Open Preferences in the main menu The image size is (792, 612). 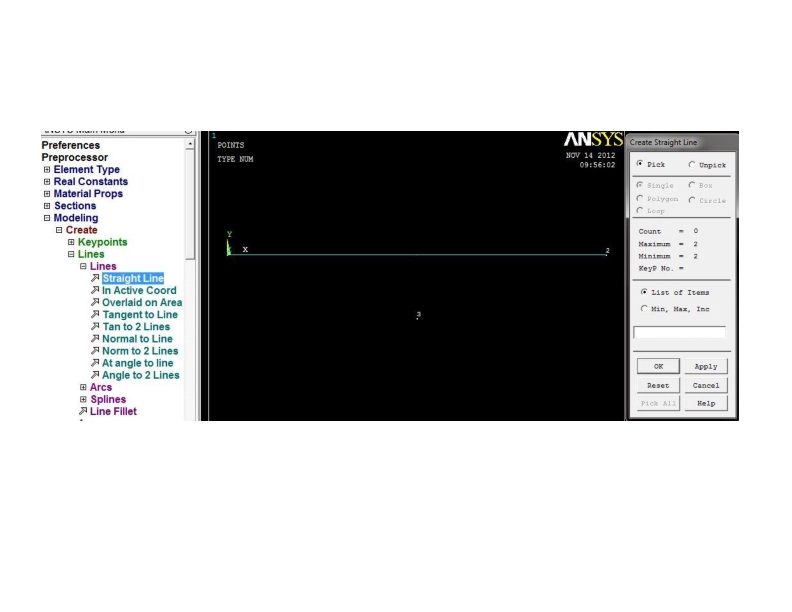[x=71, y=145]
